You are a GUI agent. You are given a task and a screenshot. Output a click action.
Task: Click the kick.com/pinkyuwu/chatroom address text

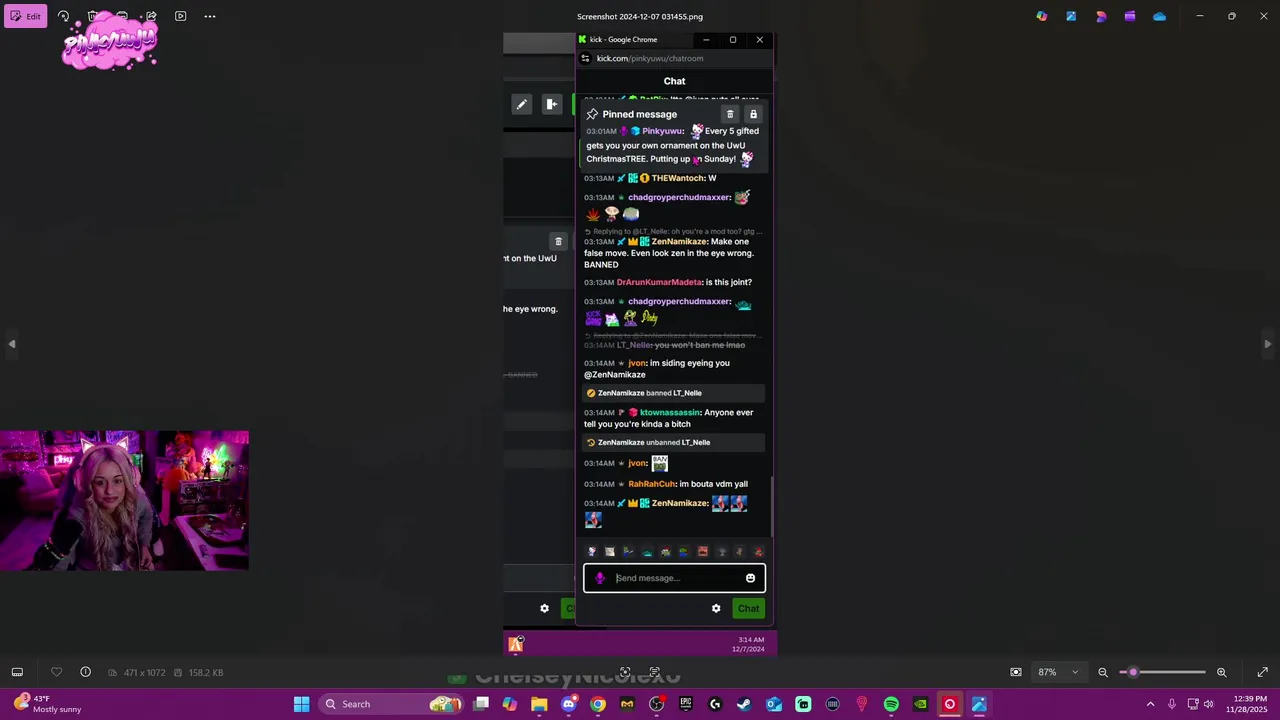(650, 58)
